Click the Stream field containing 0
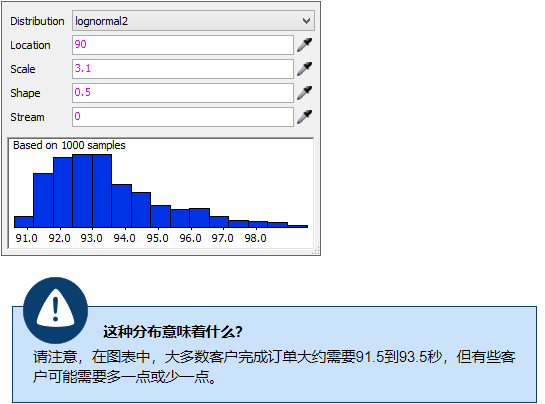The width and height of the screenshot is (545, 404). tap(183, 117)
